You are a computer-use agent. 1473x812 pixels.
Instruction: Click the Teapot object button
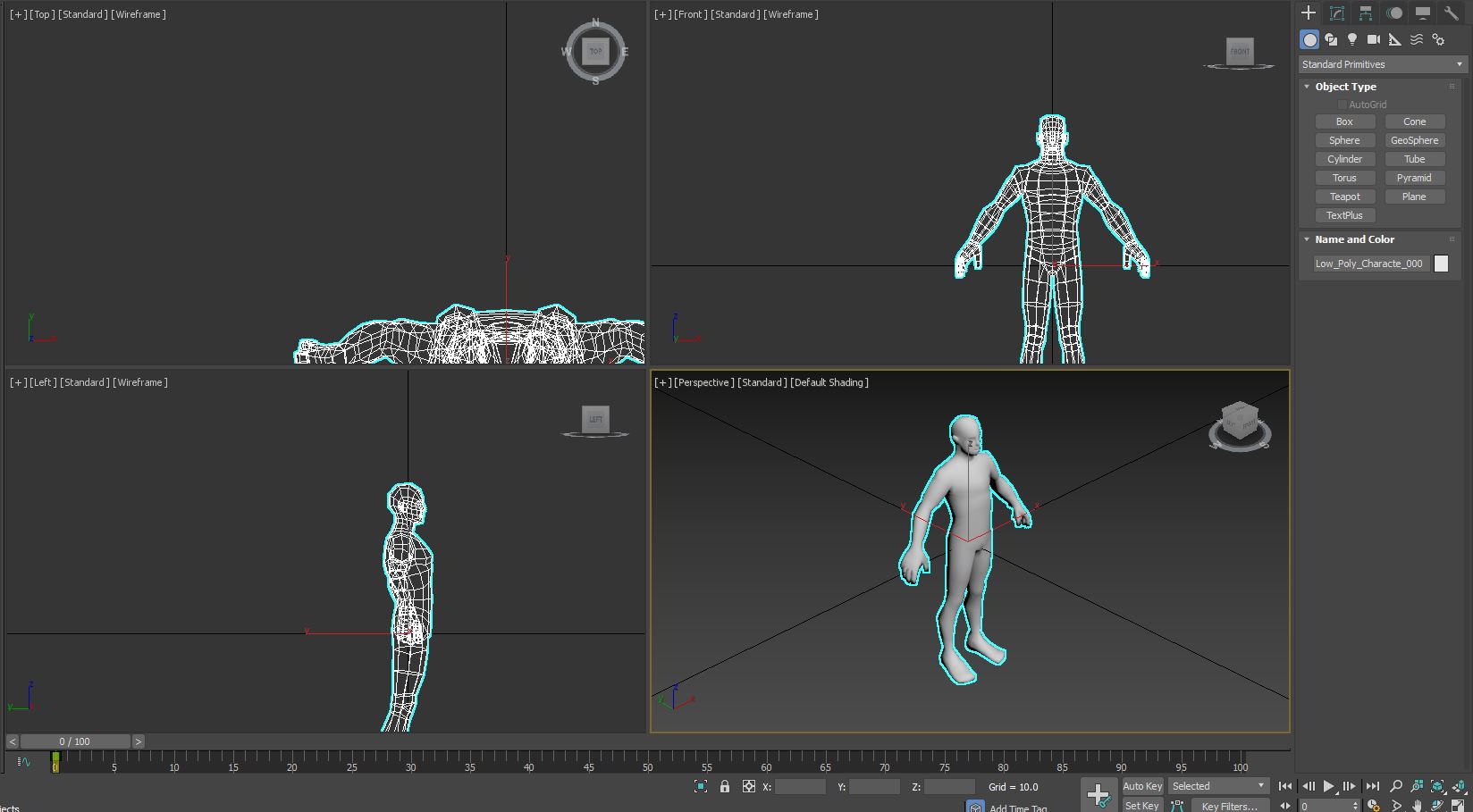pyautogui.click(x=1345, y=197)
